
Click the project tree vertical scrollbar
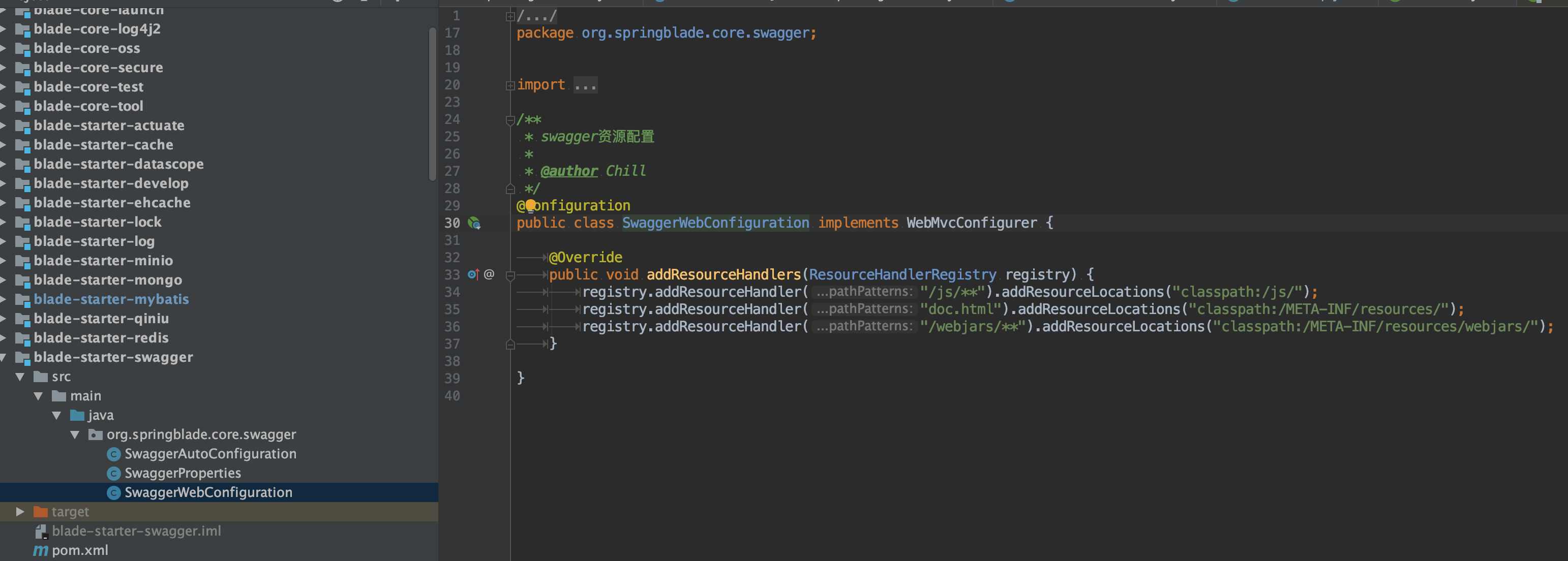(432, 104)
